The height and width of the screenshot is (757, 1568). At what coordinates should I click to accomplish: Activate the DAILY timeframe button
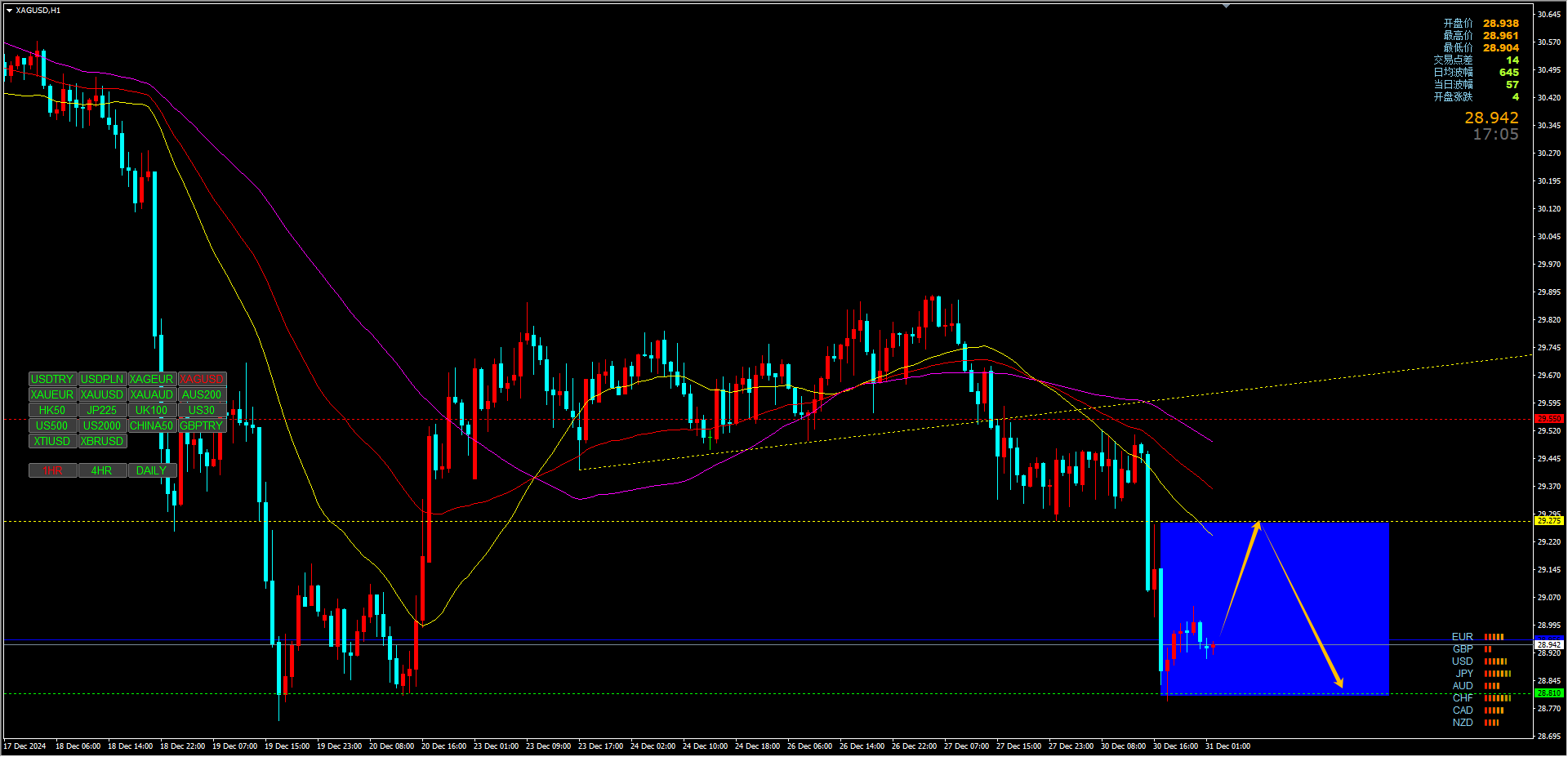pyautogui.click(x=152, y=471)
